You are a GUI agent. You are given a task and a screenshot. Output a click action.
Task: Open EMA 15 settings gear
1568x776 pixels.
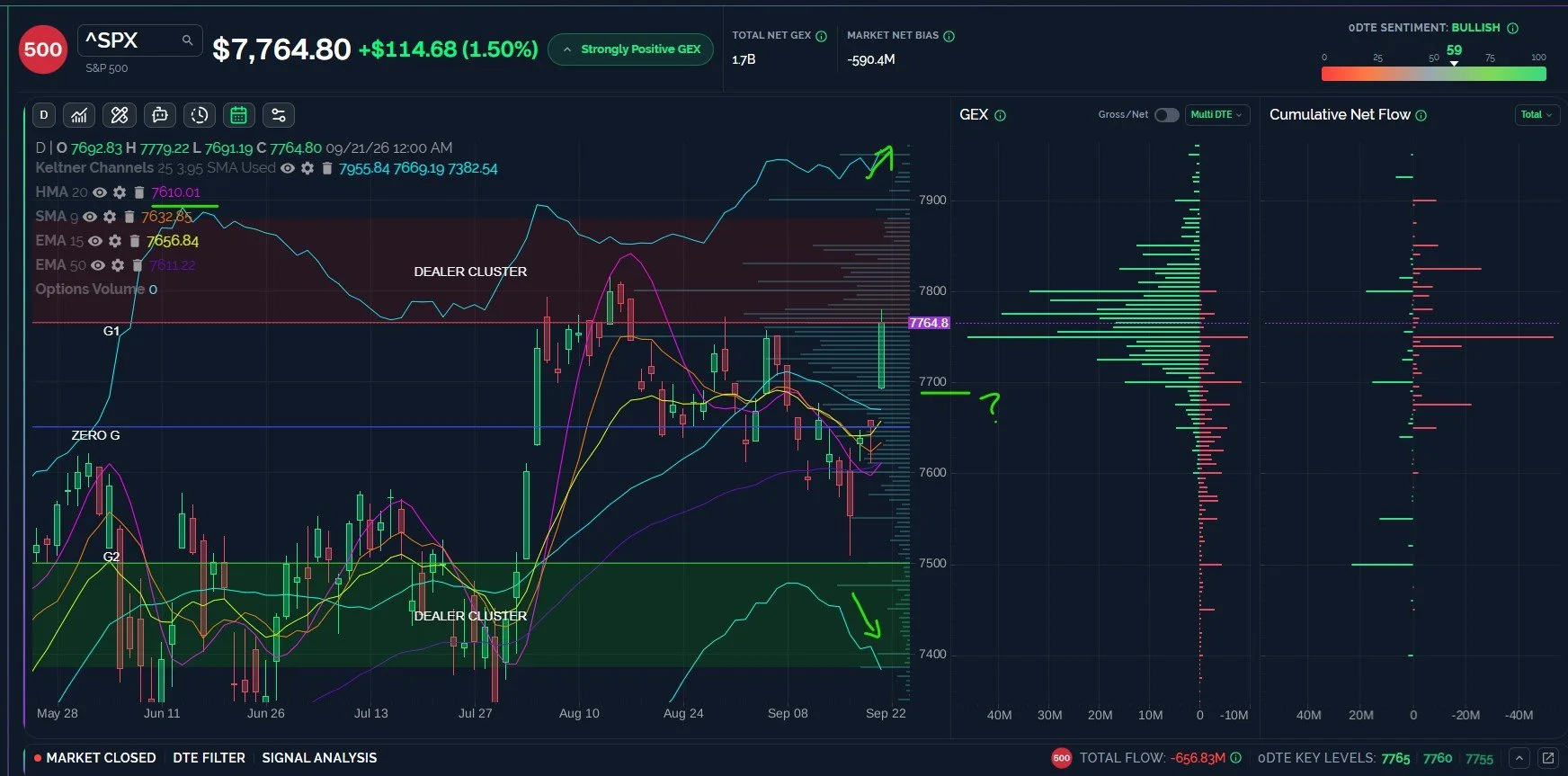(x=115, y=241)
